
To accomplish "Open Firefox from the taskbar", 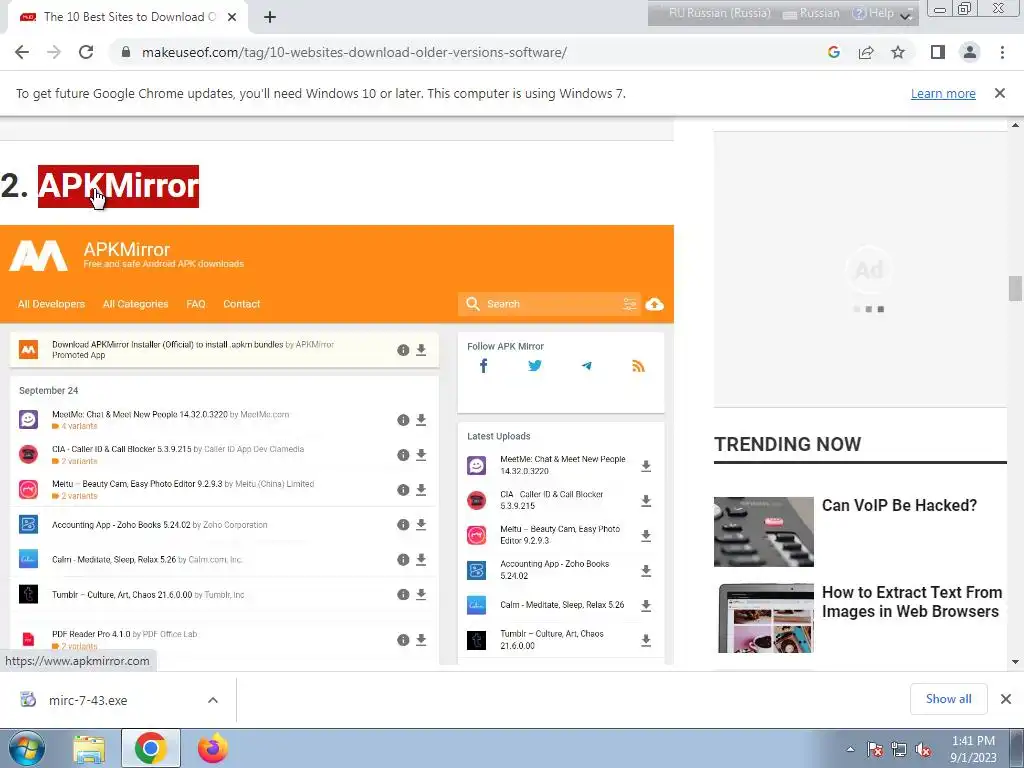I will coord(213,748).
